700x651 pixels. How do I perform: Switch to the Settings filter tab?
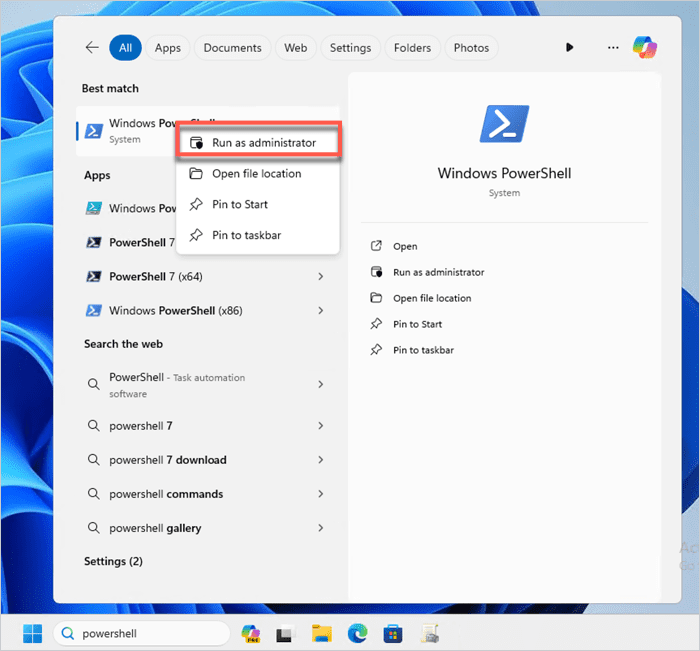(350, 48)
